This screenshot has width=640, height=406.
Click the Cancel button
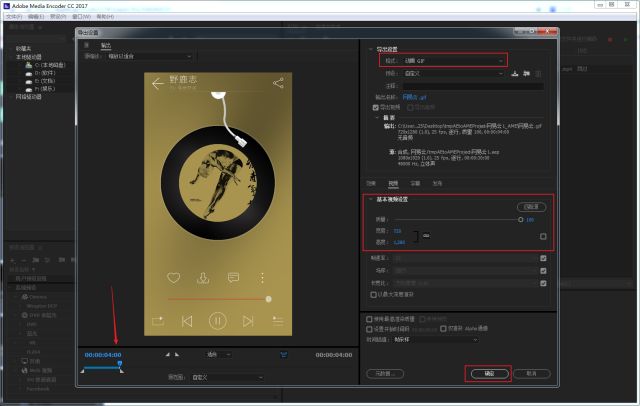531,373
